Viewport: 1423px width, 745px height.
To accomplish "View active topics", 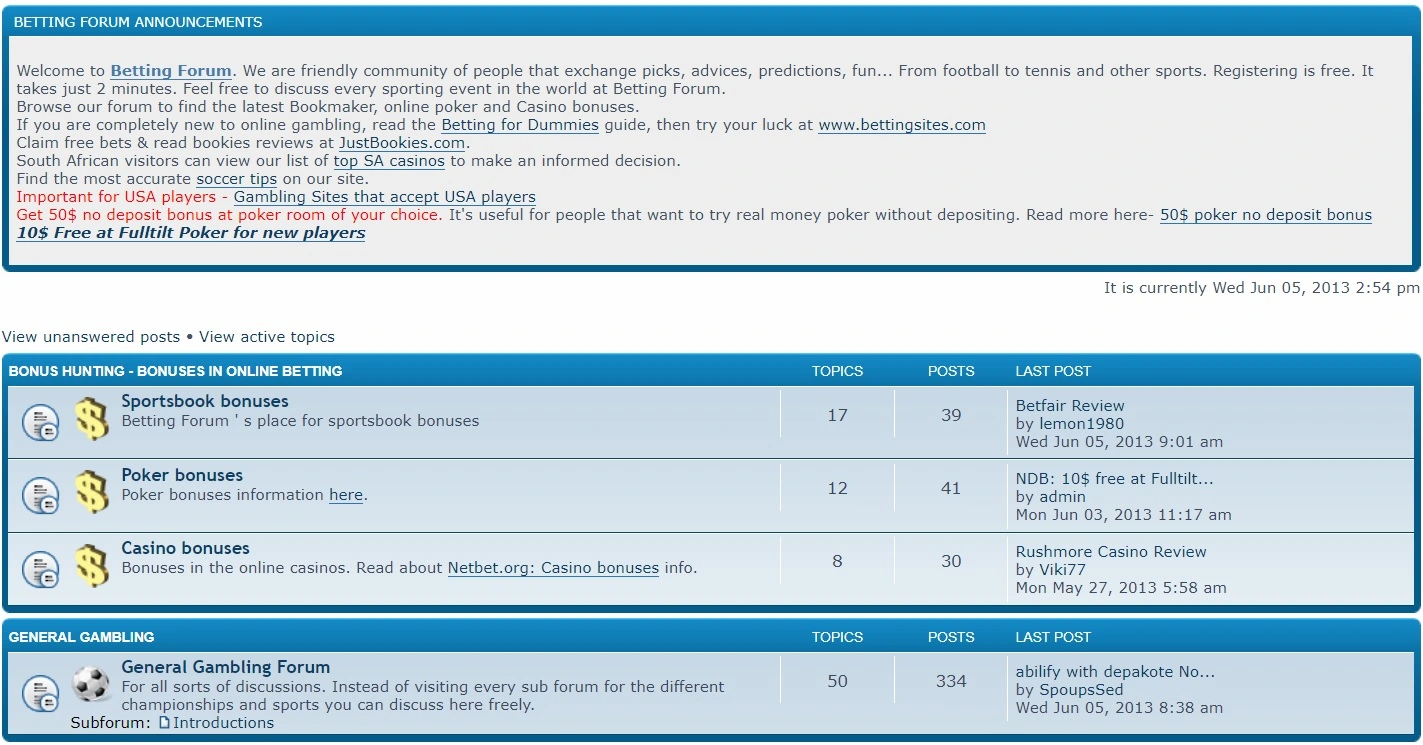I will point(267,337).
